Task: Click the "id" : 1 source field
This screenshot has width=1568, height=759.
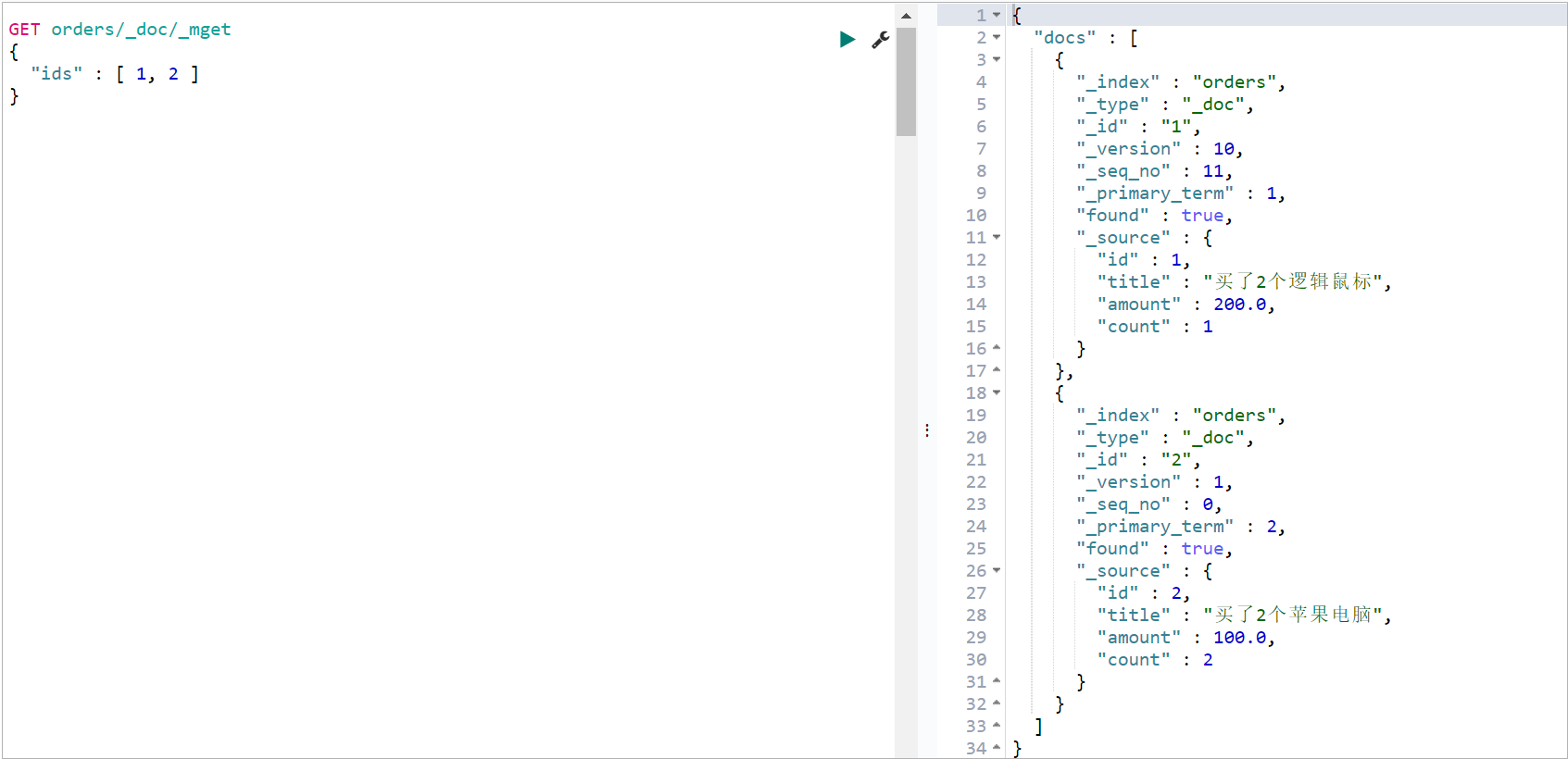Action: (x=1144, y=260)
